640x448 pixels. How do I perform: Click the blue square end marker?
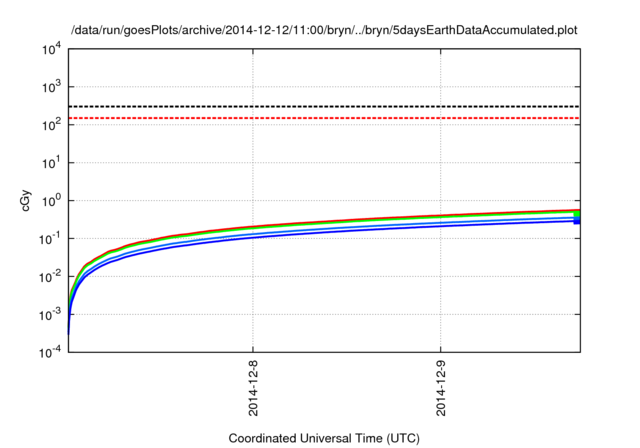pyautogui.click(x=577, y=221)
